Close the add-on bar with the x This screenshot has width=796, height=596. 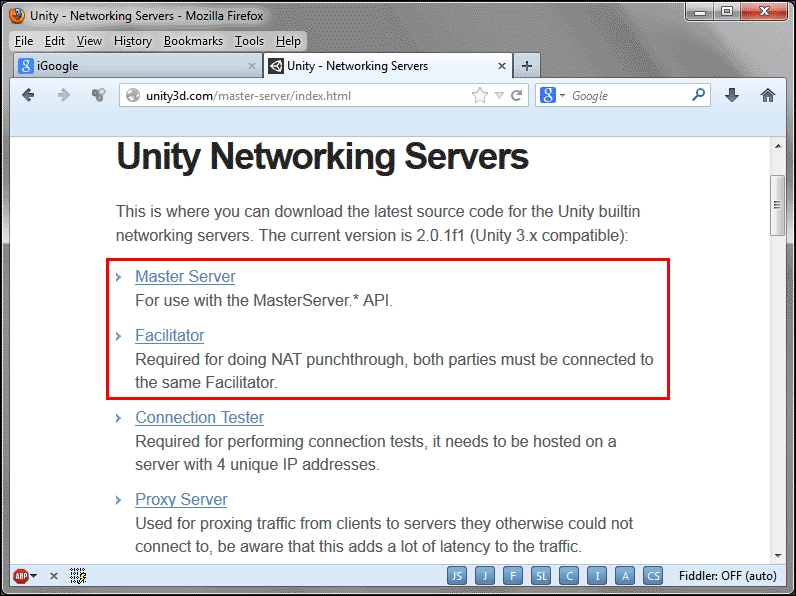pyautogui.click(x=54, y=576)
